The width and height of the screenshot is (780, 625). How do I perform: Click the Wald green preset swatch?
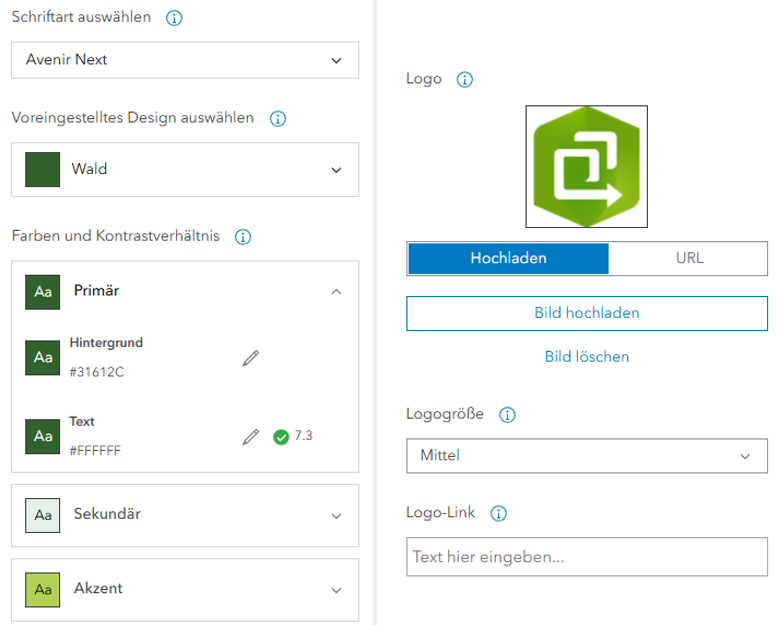[x=43, y=170]
